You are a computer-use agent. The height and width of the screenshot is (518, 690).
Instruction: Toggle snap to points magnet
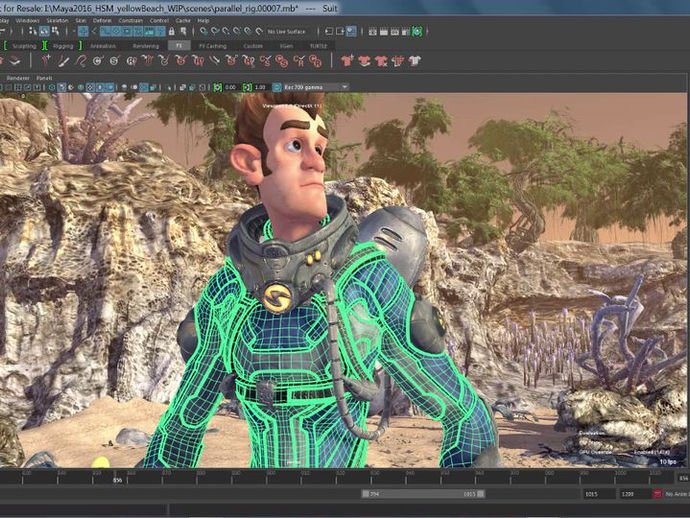(226, 31)
